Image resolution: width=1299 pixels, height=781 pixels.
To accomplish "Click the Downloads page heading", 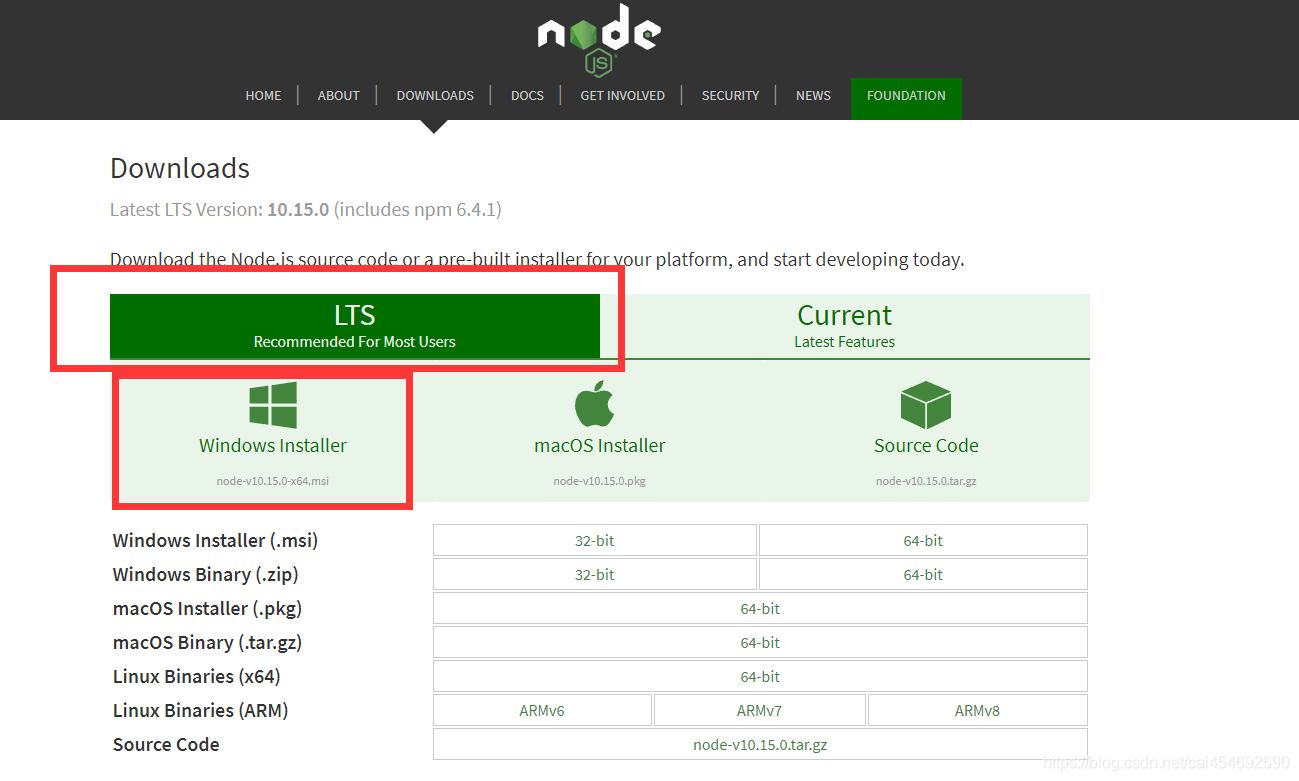I will pos(180,168).
